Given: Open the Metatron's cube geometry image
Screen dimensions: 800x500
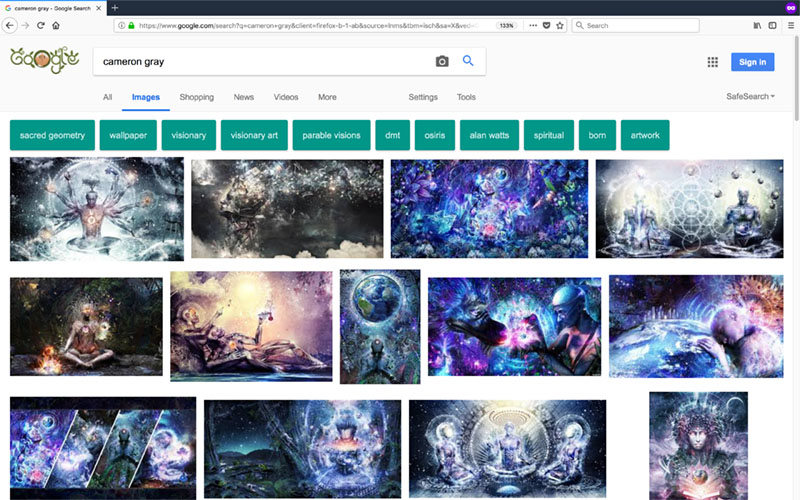Looking at the screenshot, I should (x=689, y=209).
